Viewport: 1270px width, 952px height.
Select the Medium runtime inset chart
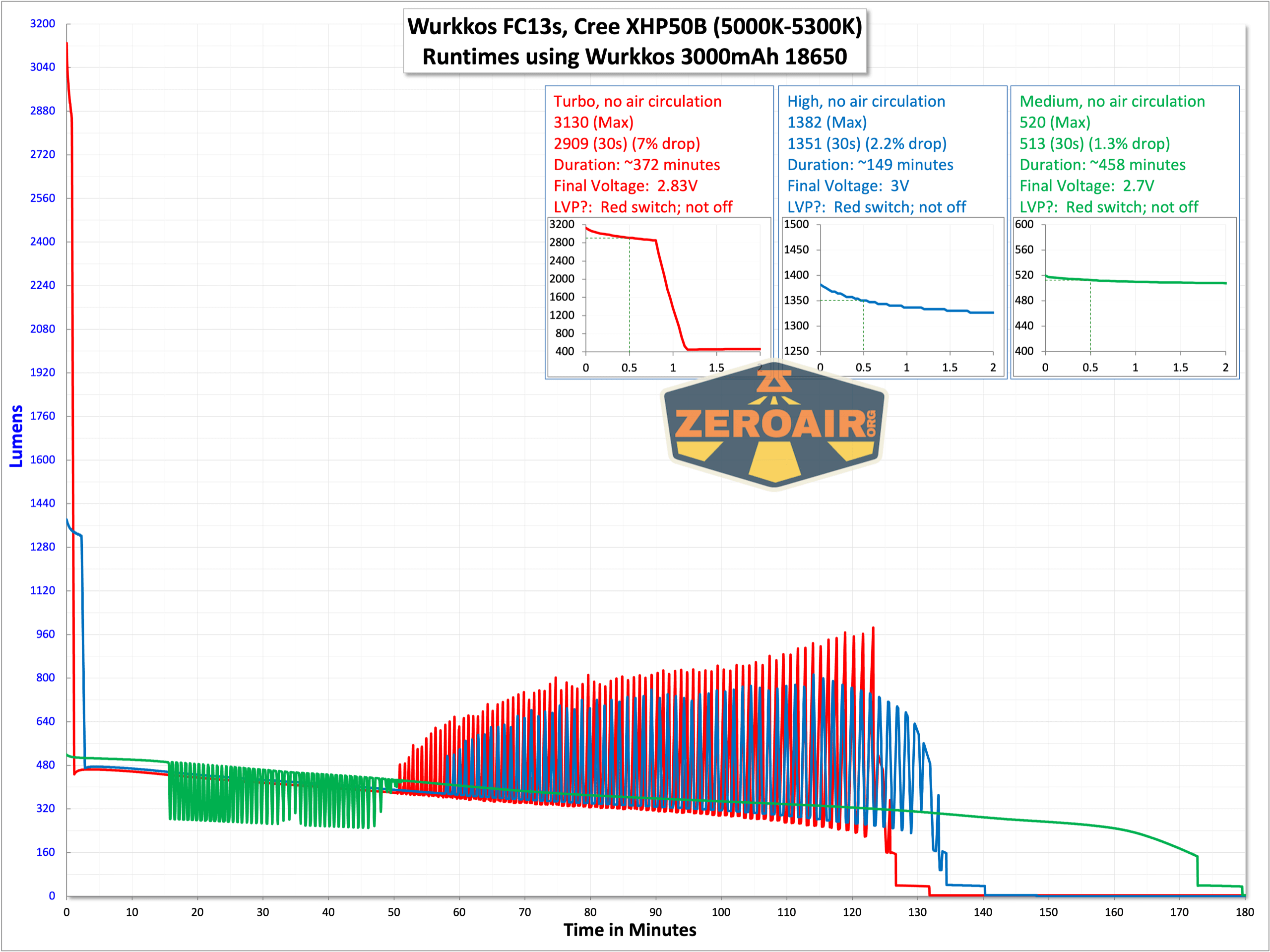1124,297
